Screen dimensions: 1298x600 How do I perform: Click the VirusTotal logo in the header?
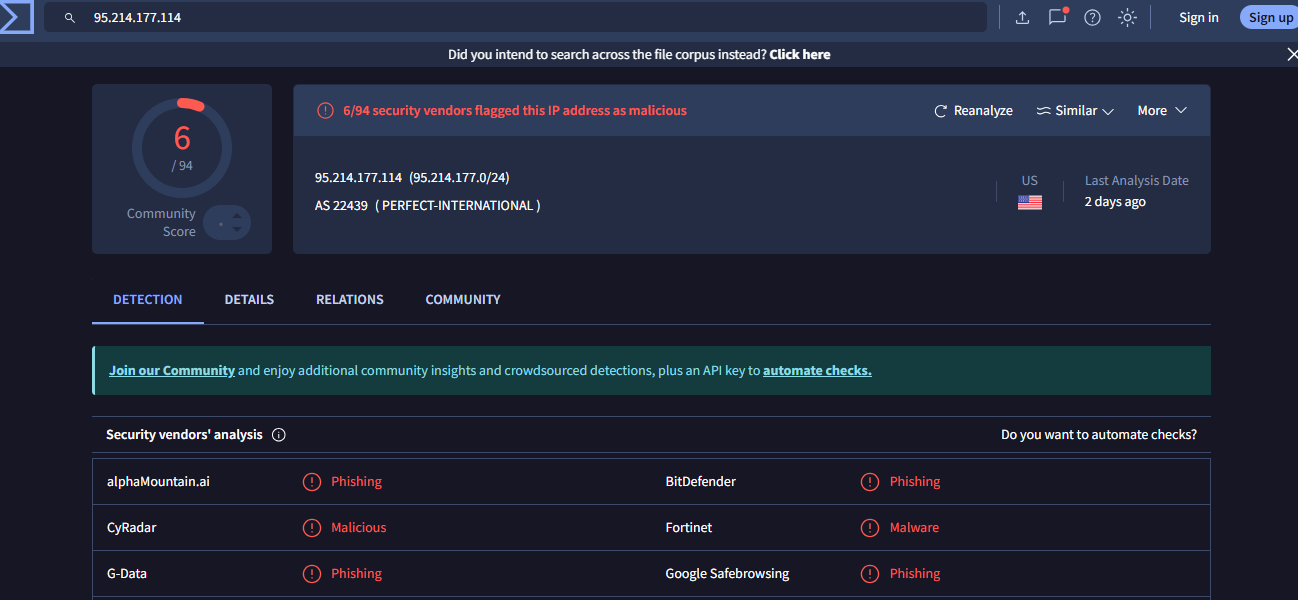click(x=16, y=17)
